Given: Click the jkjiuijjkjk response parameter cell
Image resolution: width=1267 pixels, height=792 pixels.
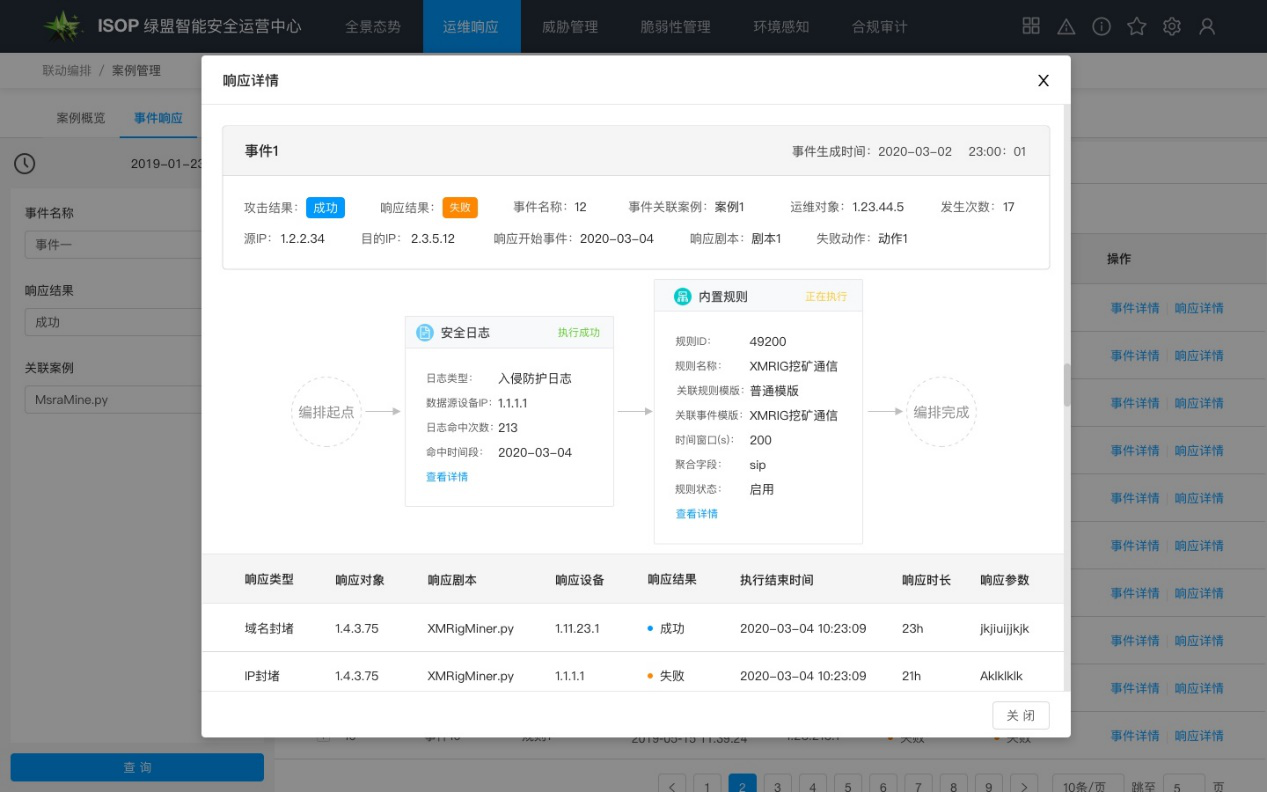Looking at the screenshot, I should pos(1005,629).
